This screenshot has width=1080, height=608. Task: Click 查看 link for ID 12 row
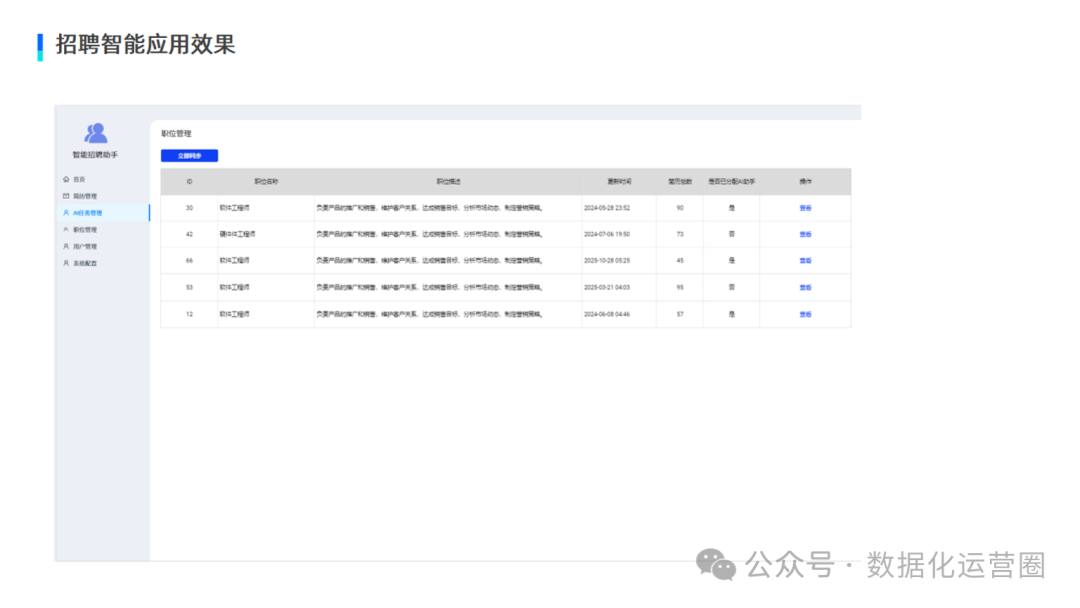(x=805, y=314)
